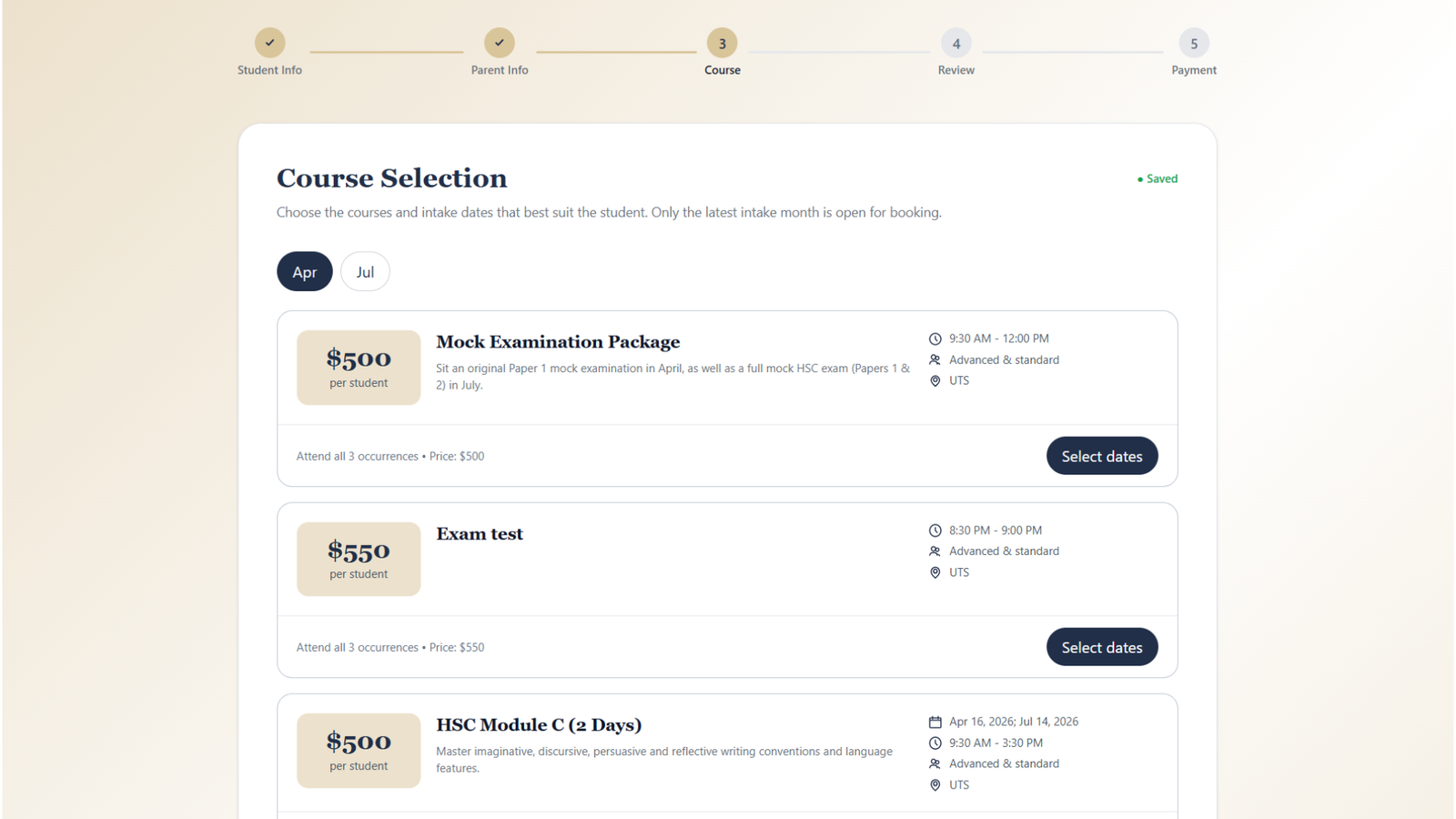Select dates for Mock Examination Package
Screen dimensions: 1456x819
[1101, 456]
